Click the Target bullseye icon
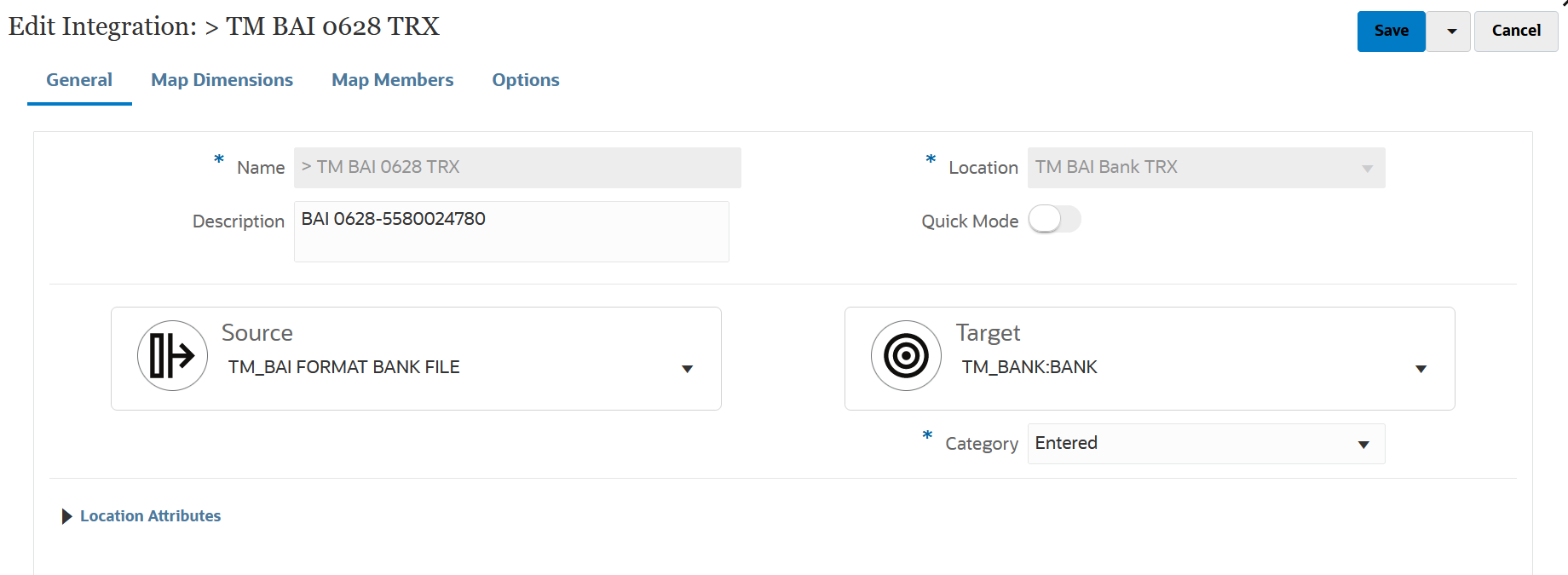Screen dimensions: 1568x575 click(x=906, y=356)
